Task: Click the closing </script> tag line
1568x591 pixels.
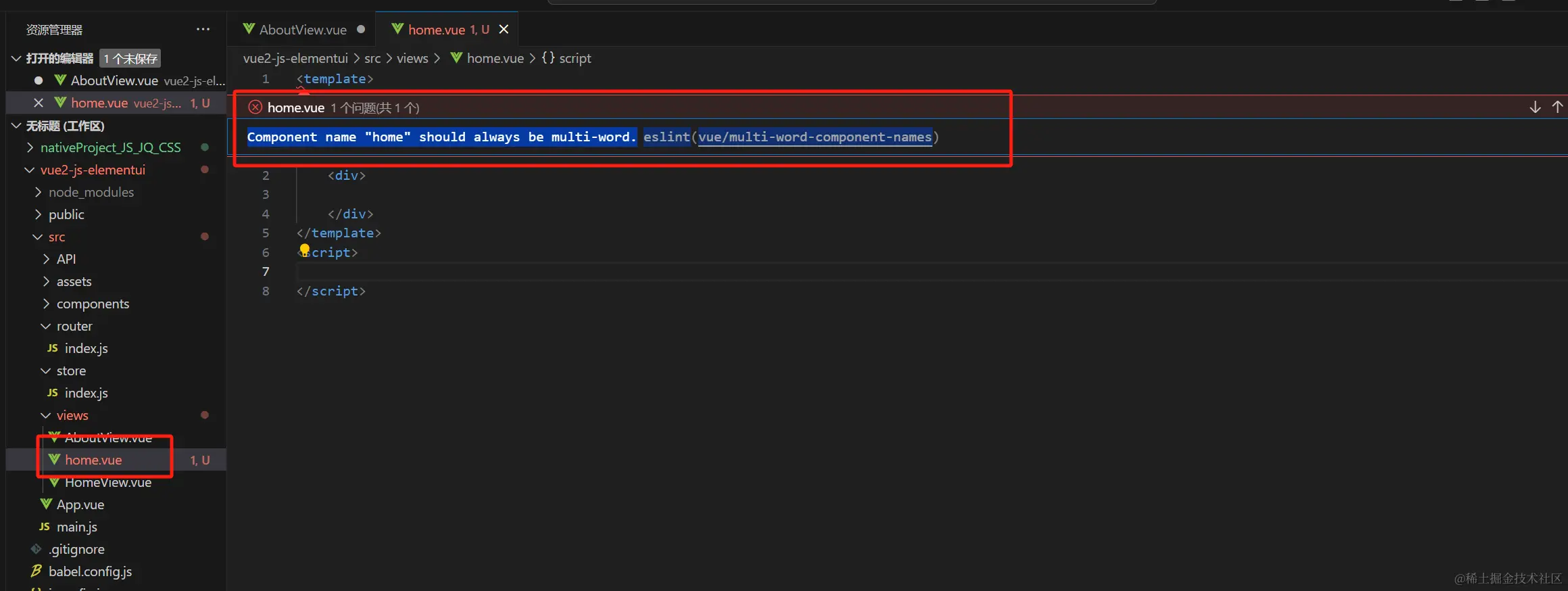Action: 331,291
